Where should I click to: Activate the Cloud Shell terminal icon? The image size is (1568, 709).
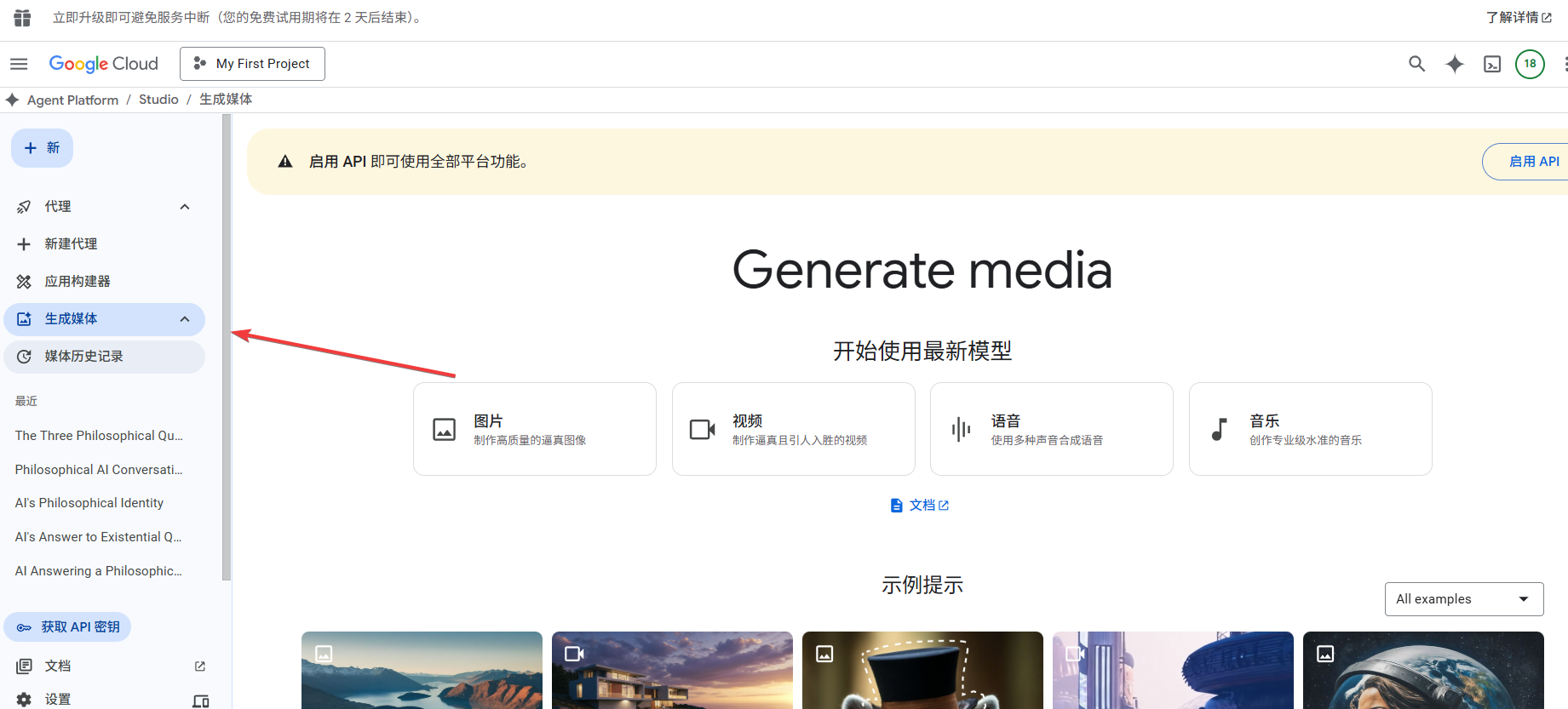click(x=1492, y=64)
